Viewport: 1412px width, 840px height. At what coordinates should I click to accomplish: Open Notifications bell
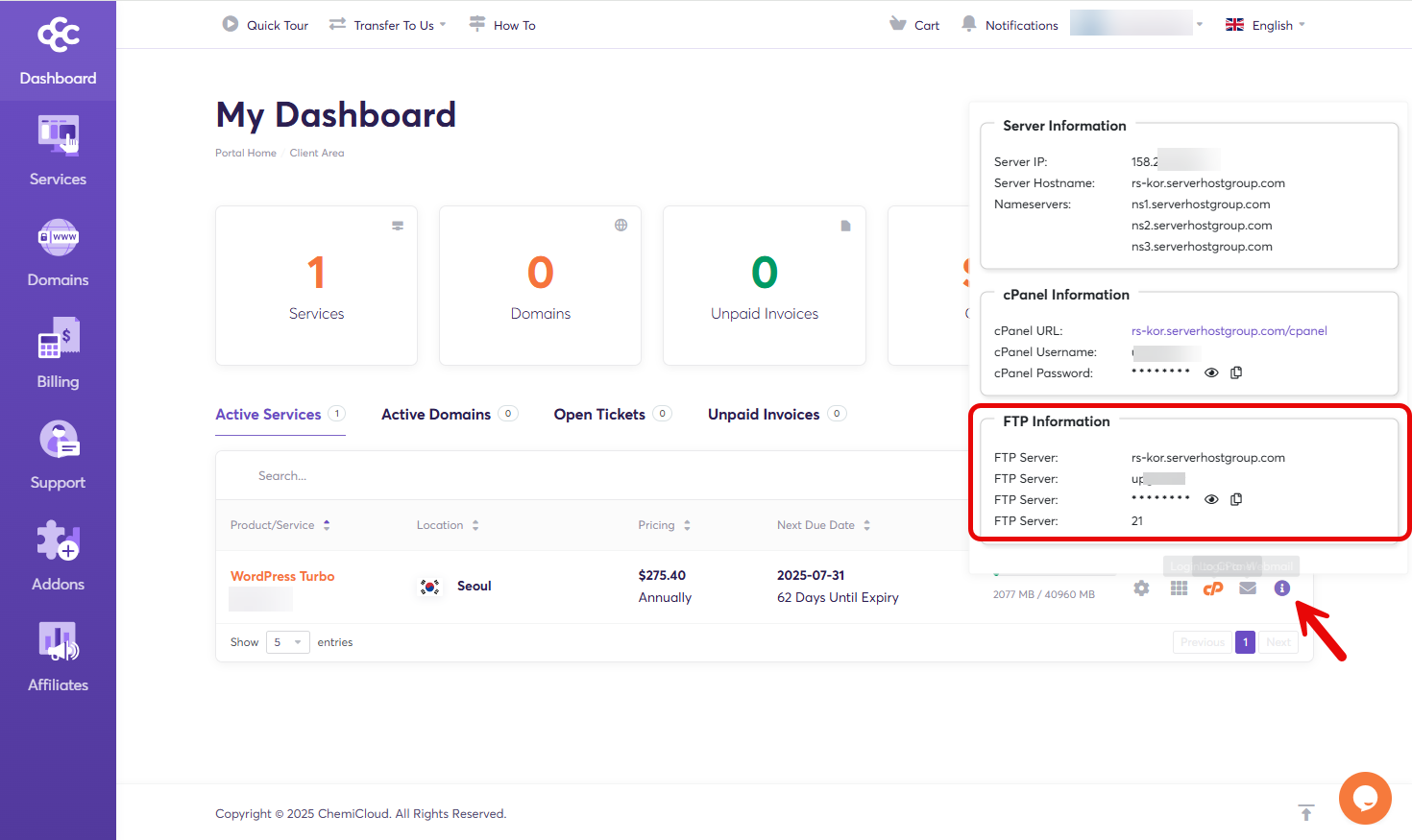pyautogui.click(x=1010, y=25)
